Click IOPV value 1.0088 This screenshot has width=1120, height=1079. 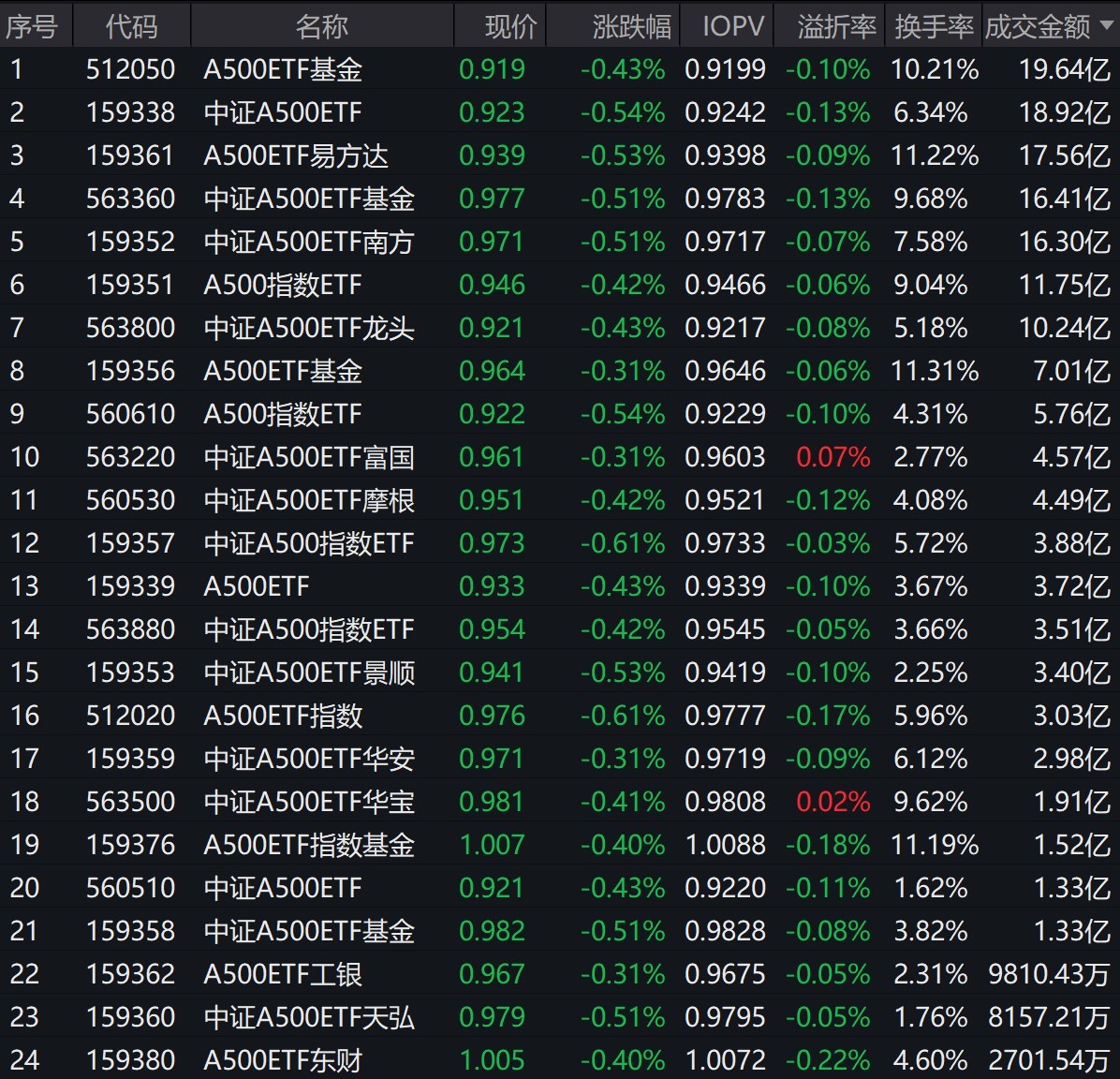(x=725, y=845)
